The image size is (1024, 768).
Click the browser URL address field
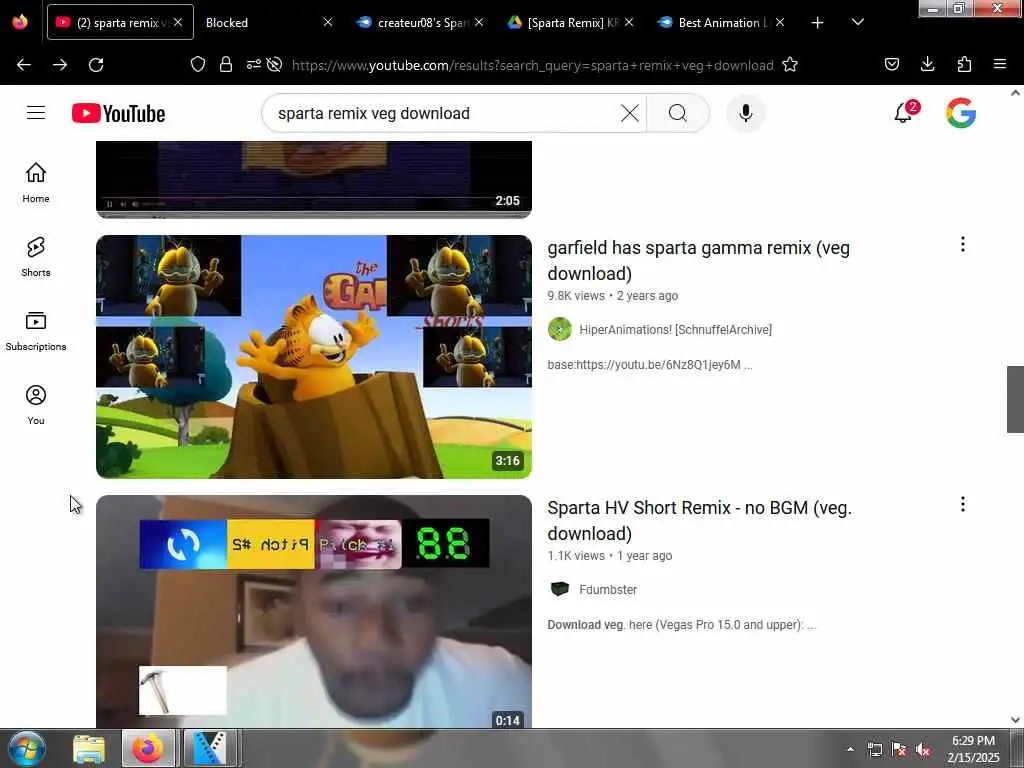[532, 65]
